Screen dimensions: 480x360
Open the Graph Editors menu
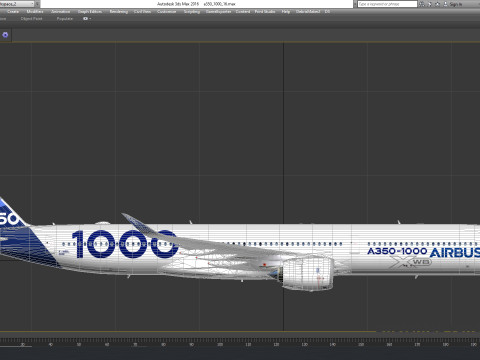click(x=90, y=12)
